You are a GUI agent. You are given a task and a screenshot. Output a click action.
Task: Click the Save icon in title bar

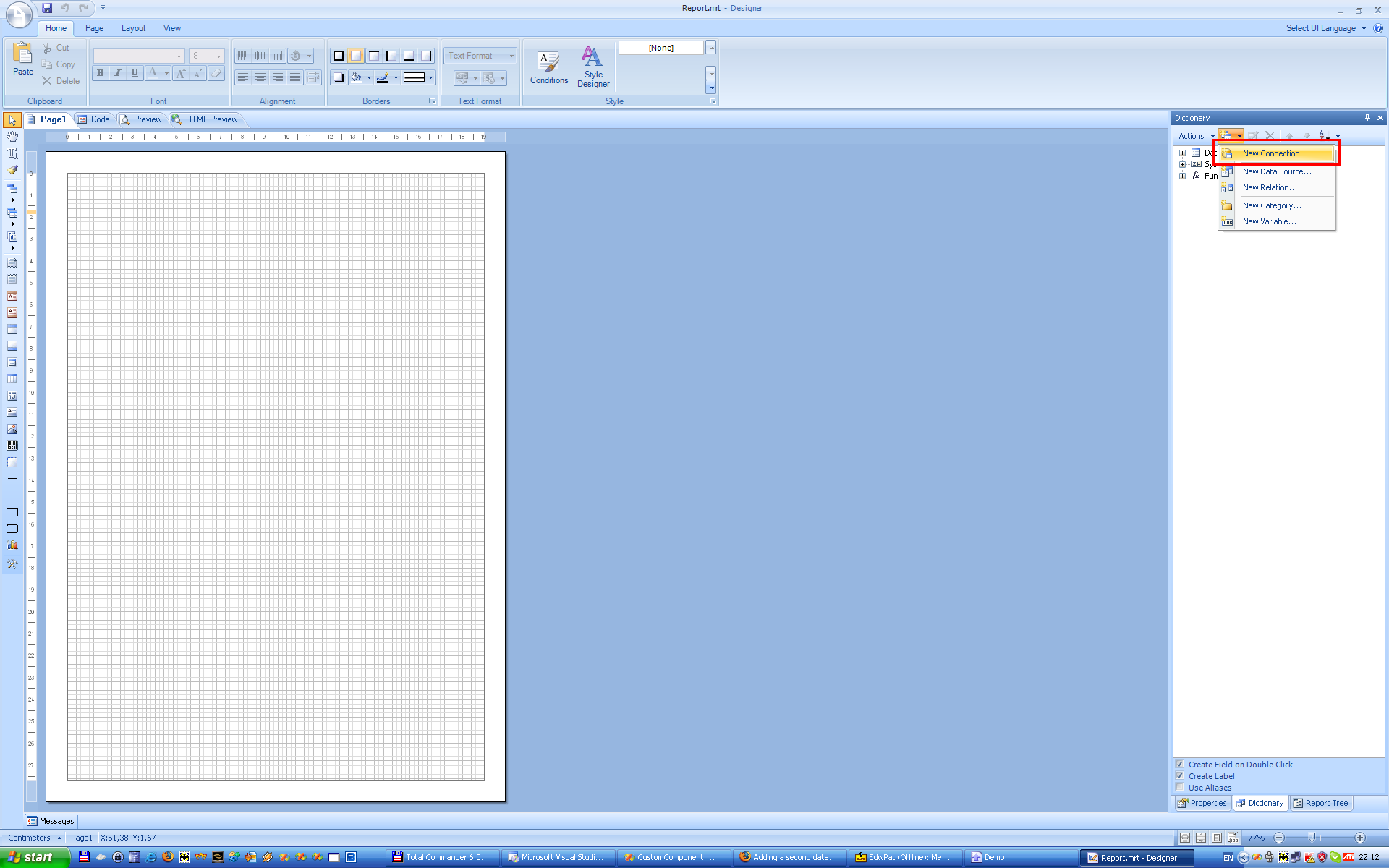point(47,8)
